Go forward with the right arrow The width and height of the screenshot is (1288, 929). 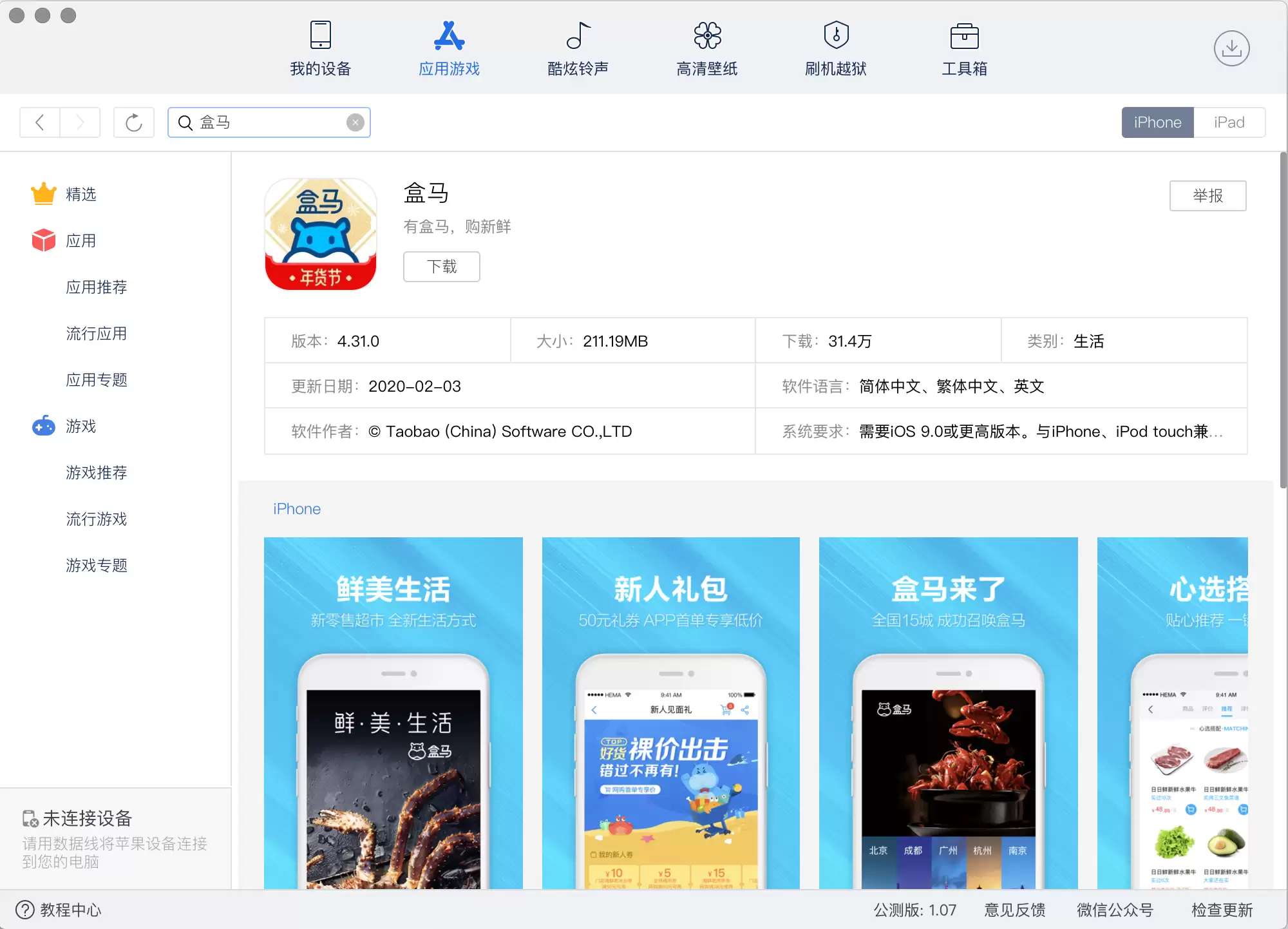[x=80, y=122]
